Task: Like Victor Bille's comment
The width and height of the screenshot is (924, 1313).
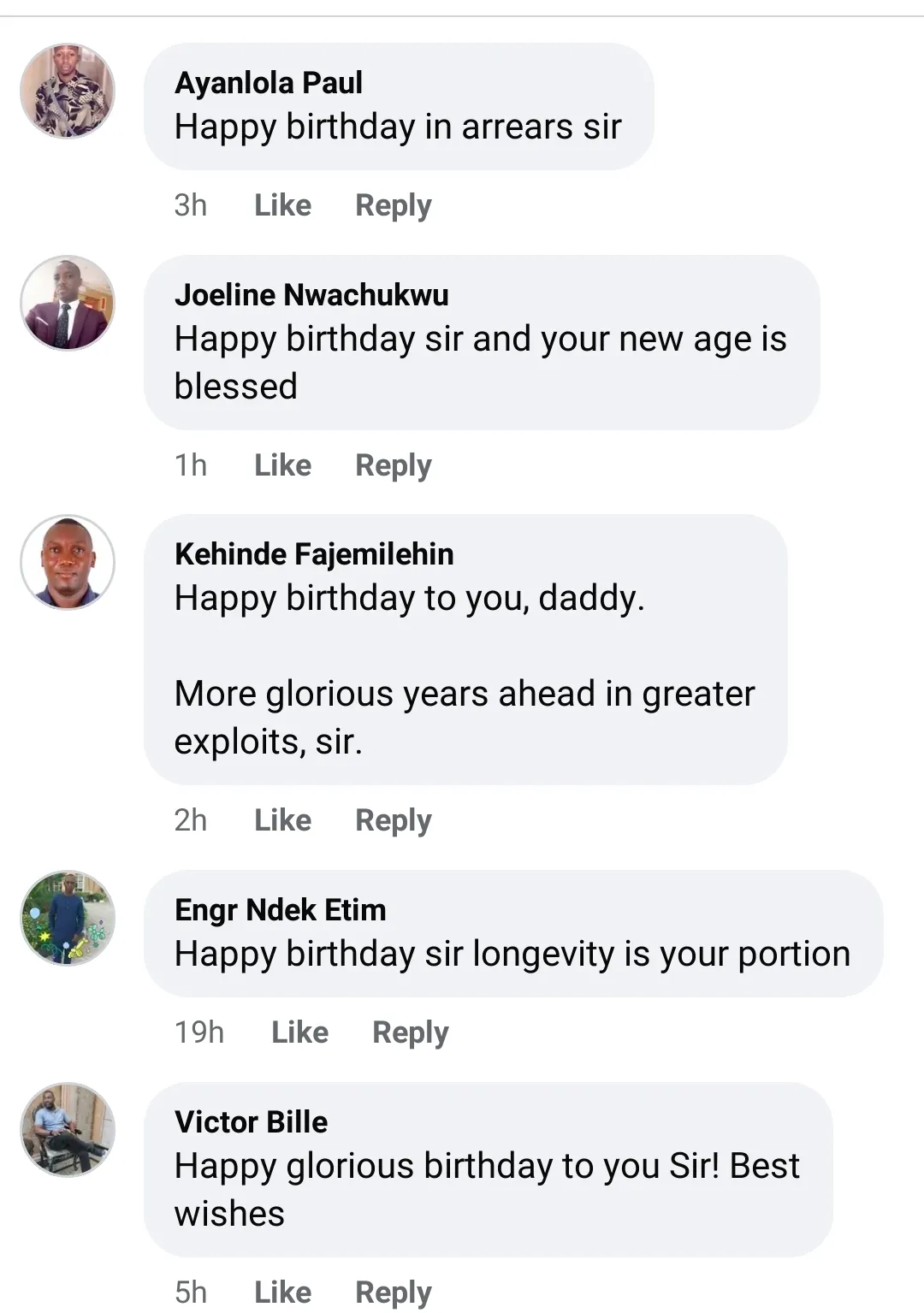Action: point(282,1292)
